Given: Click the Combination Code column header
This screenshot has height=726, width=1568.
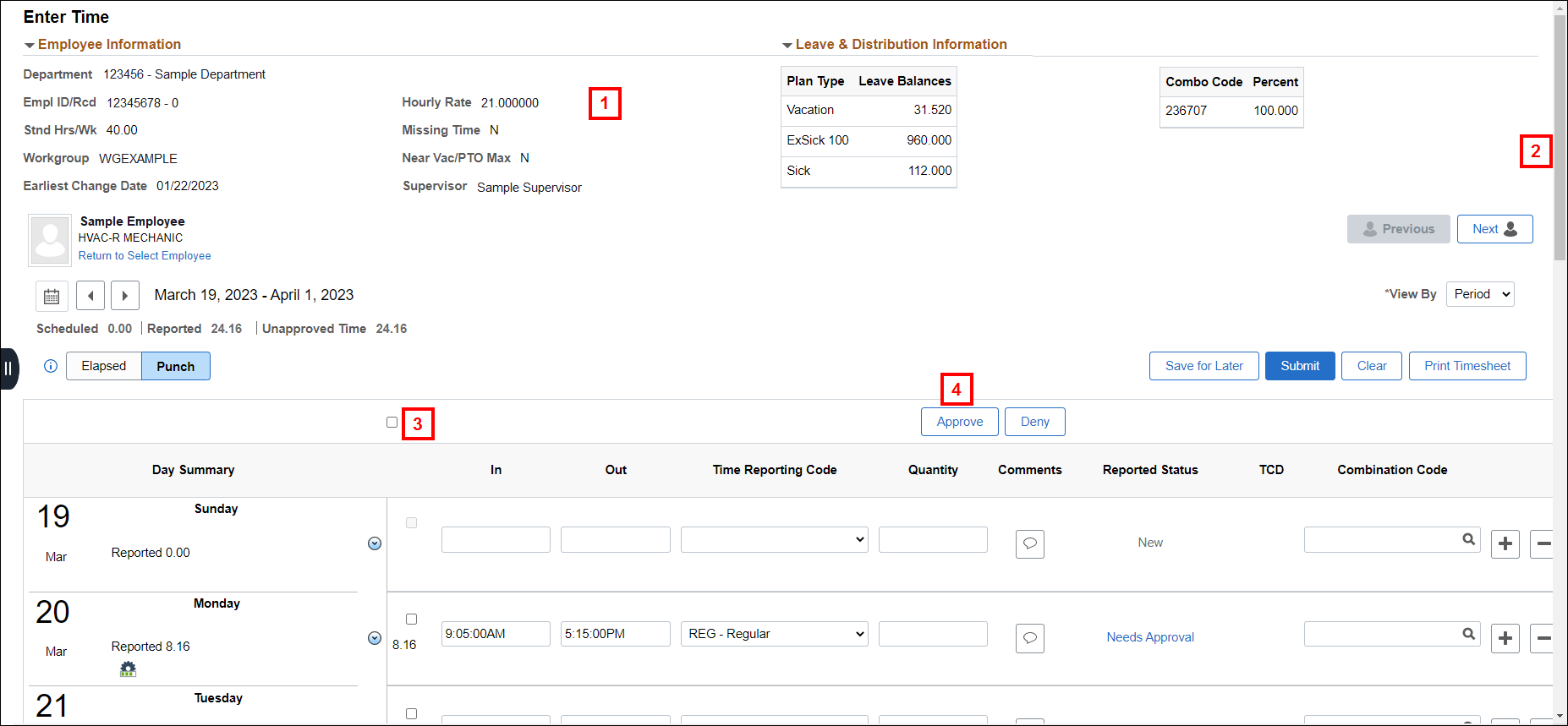Looking at the screenshot, I should tap(1392, 470).
